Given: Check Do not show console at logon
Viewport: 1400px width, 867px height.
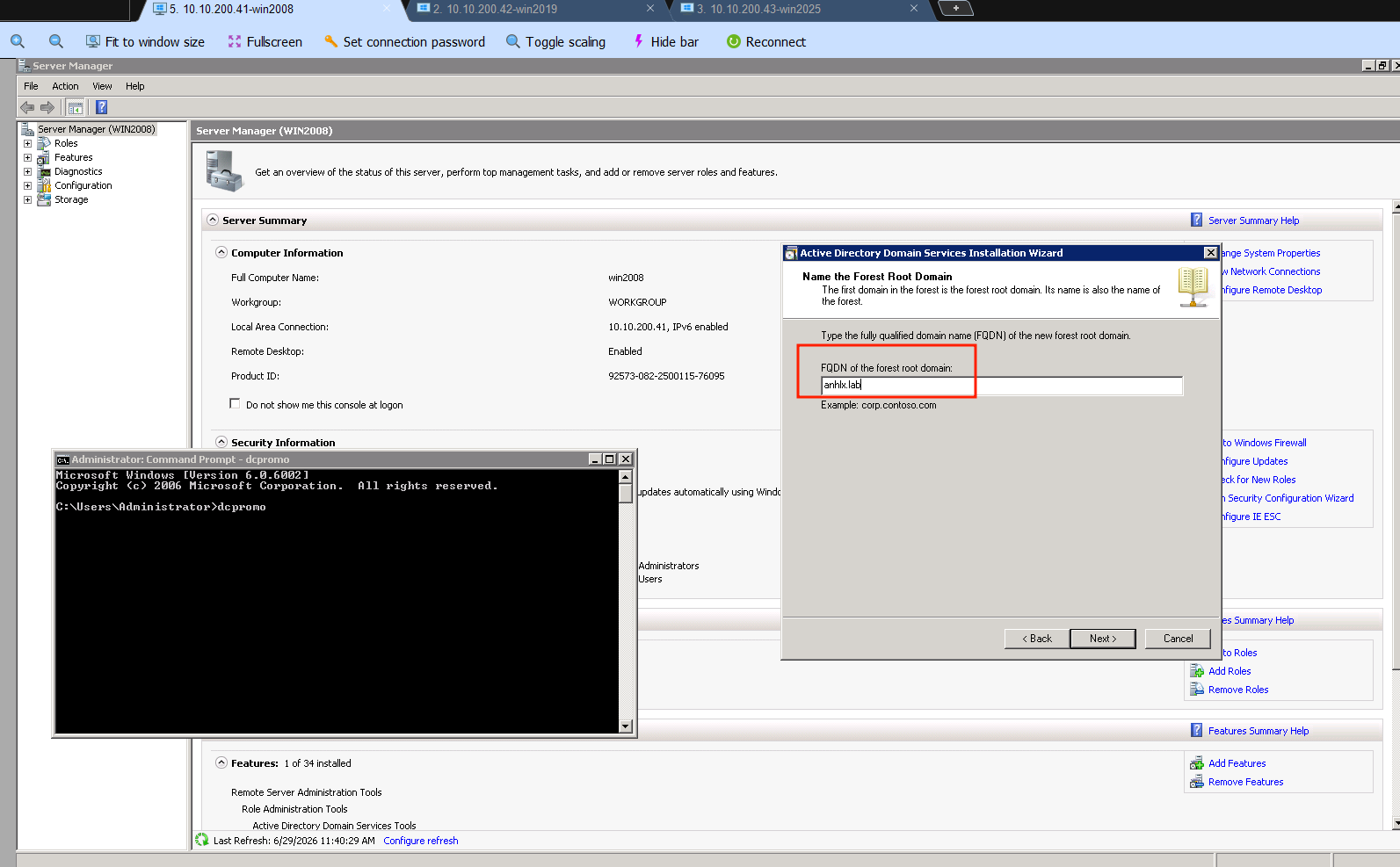Looking at the screenshot, I should point(235,404).
